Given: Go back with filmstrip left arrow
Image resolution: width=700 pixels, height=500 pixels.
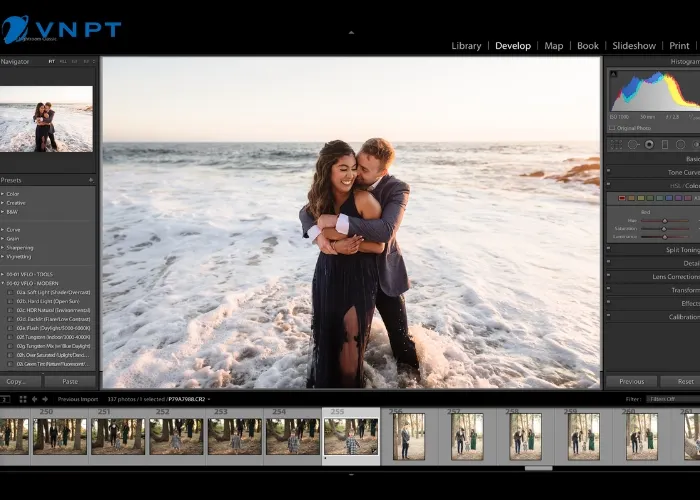Looking at the screenshot, I should pyautogui.click(x=34, y=399).
